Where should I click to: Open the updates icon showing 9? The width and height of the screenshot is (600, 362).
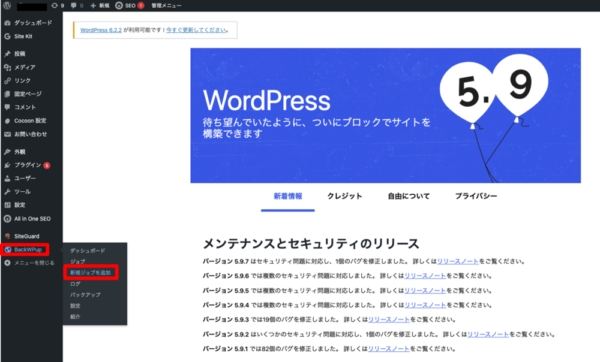(58, 5)
